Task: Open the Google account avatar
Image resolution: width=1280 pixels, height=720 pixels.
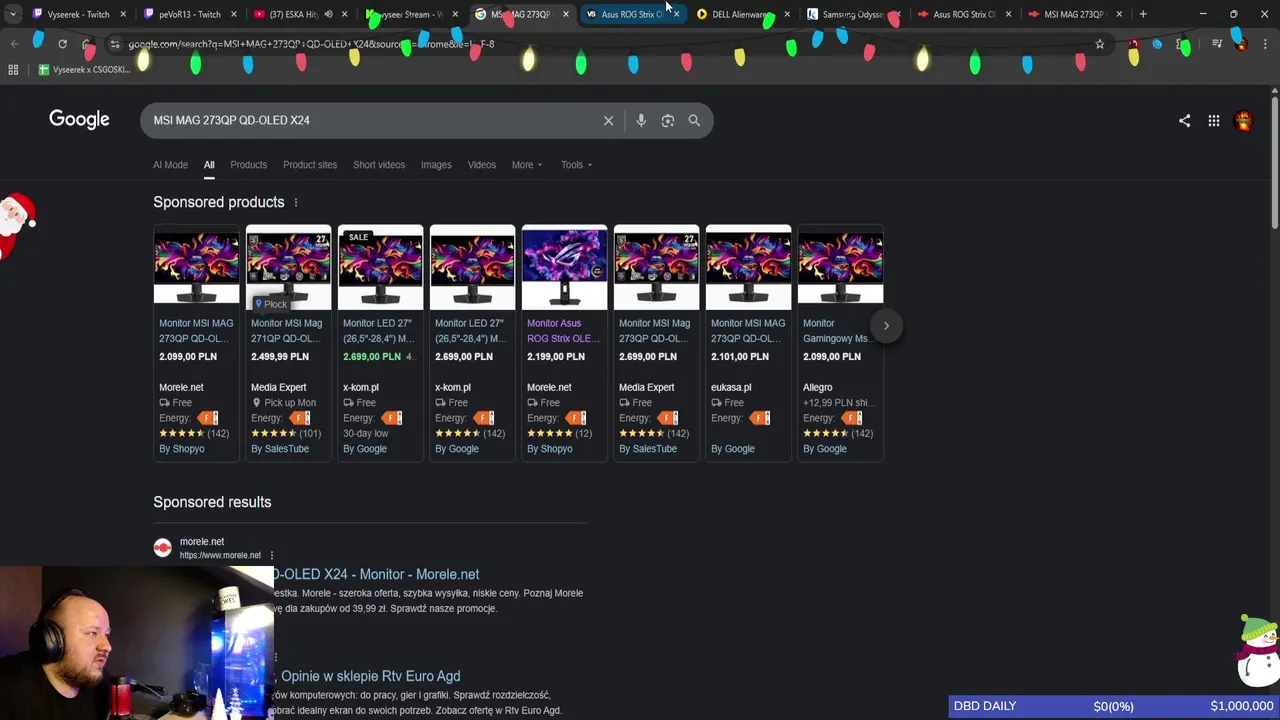Action: coord(1244,121)
